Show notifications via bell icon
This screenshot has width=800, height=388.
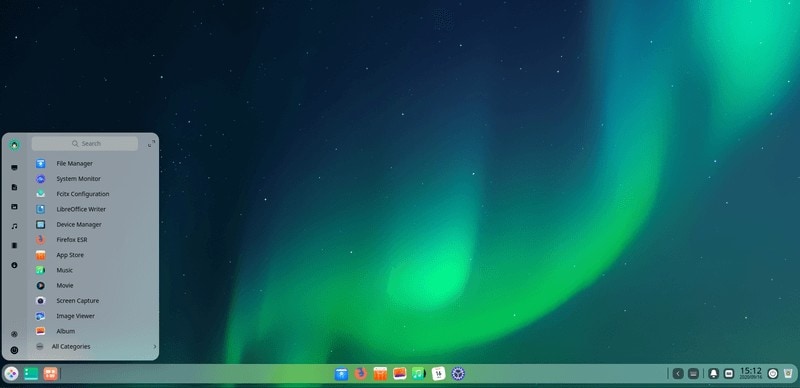point(714,374)
